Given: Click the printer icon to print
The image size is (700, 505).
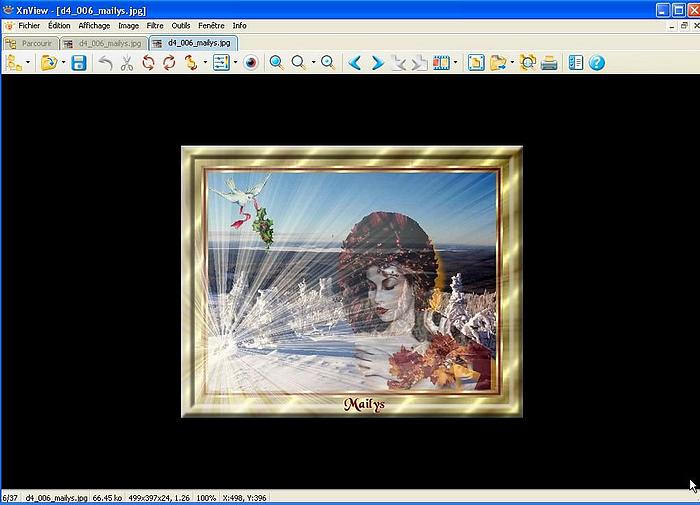Looking at the screenshot, I should (x=549, y=63).
